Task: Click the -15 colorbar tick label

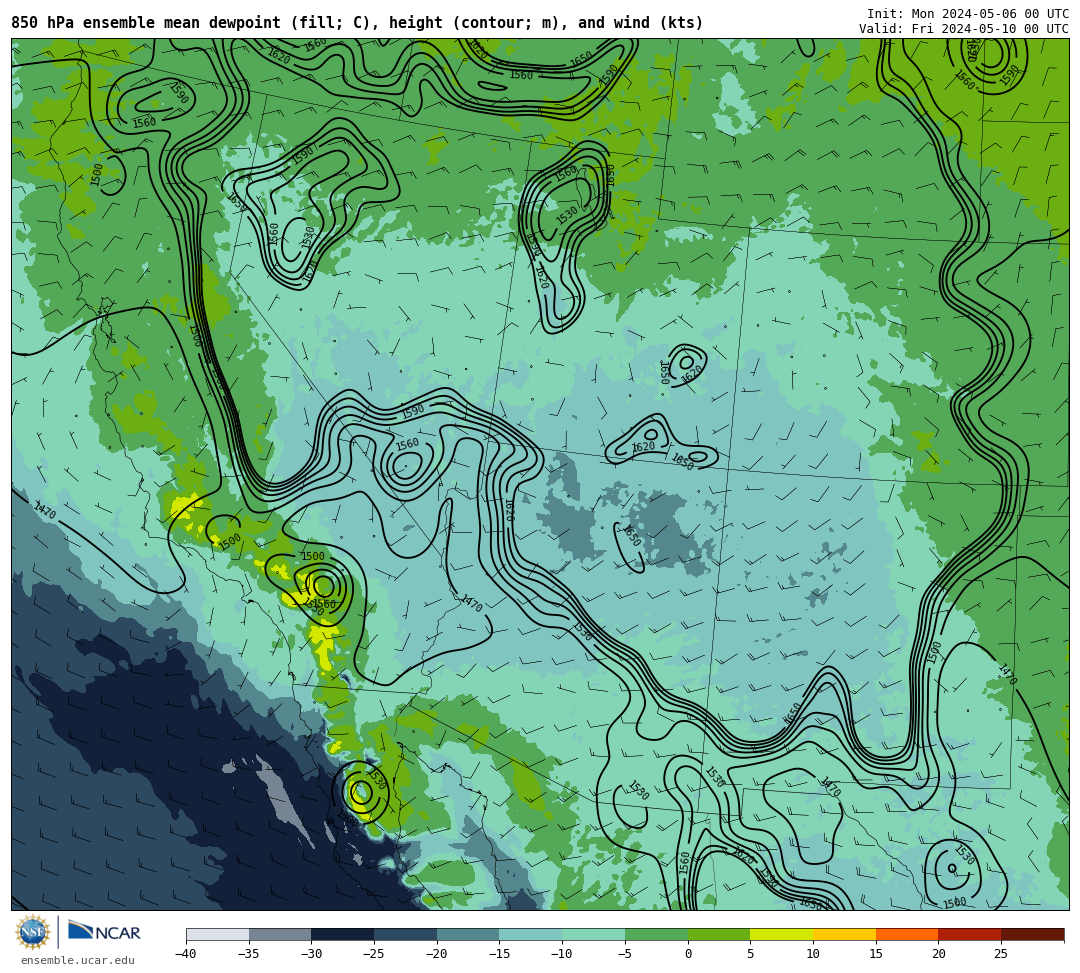Action: tap(499, 954)
